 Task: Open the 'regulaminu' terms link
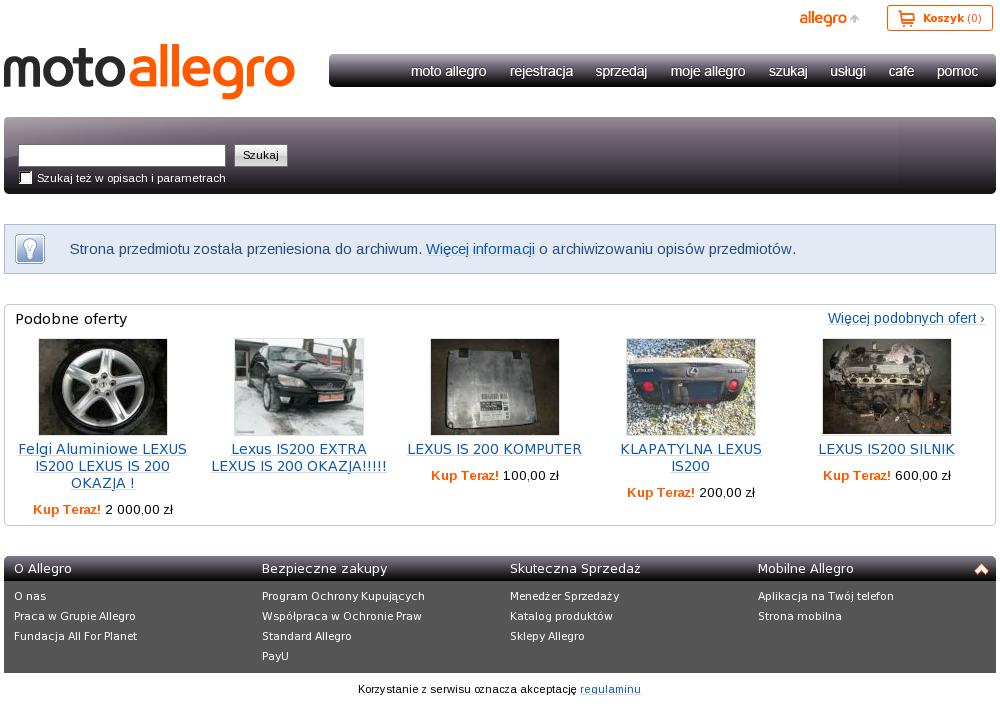click(610, 689)
